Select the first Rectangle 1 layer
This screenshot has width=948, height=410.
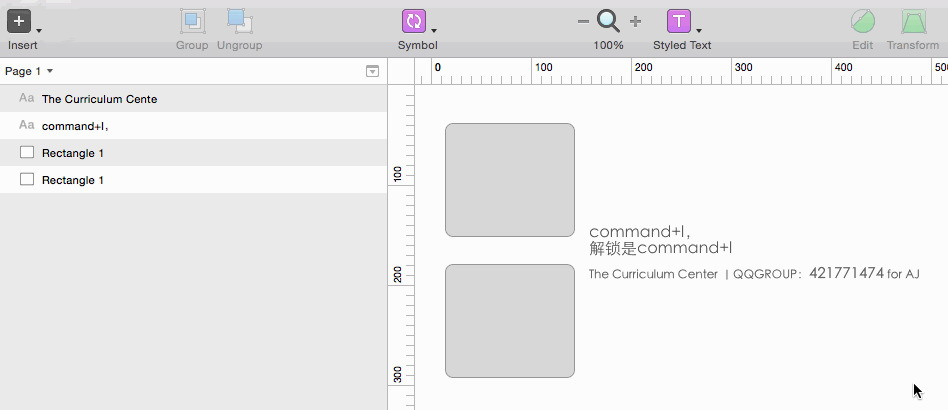coord(72,153)
